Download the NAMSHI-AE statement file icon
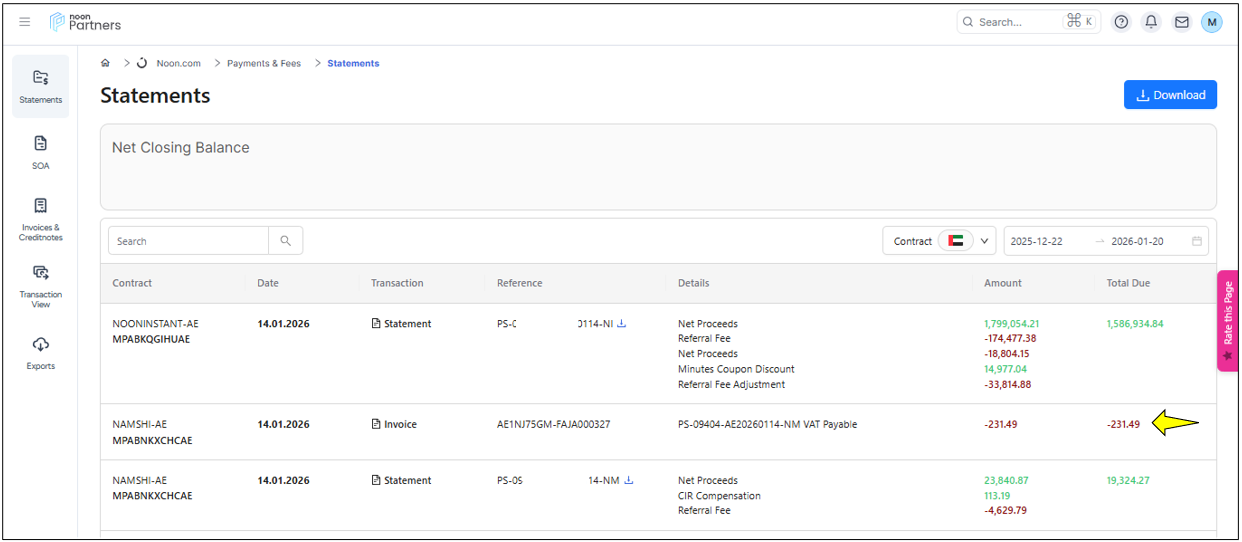1242x542 pixels. [x=629, y=480]
